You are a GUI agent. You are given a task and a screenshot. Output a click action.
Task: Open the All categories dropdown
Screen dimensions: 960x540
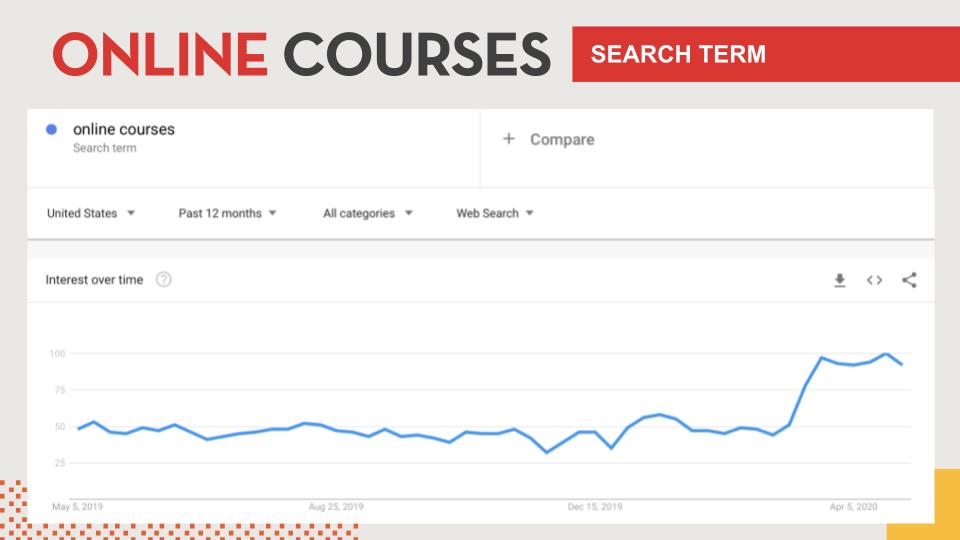(x=367, y=213)
